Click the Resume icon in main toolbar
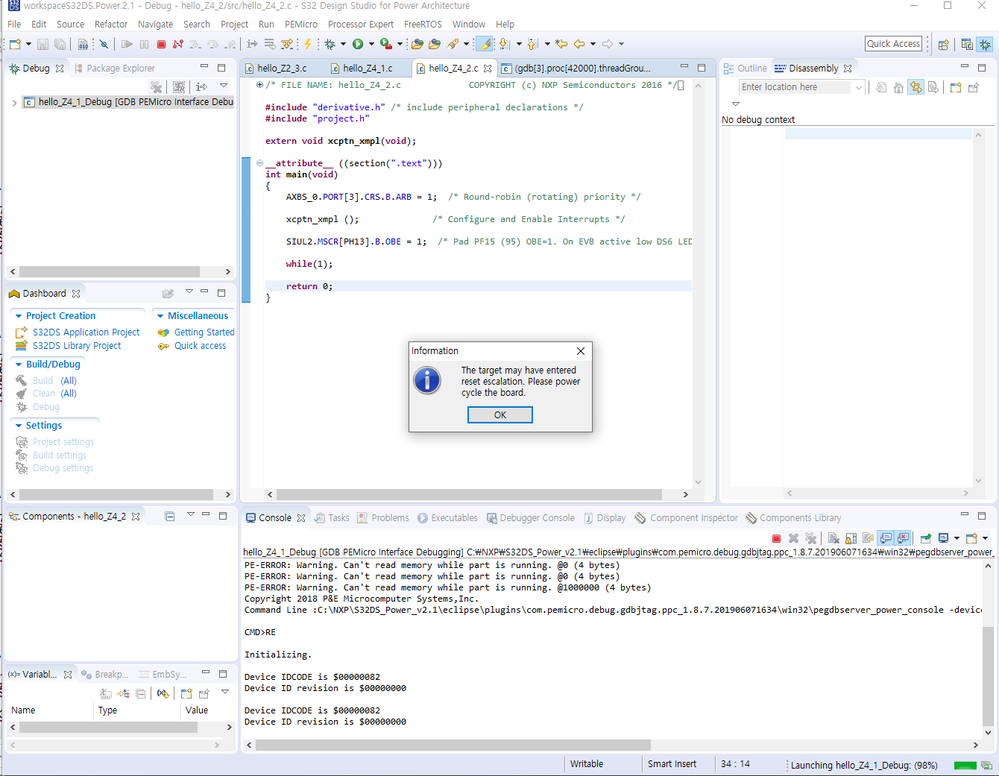 127,45
